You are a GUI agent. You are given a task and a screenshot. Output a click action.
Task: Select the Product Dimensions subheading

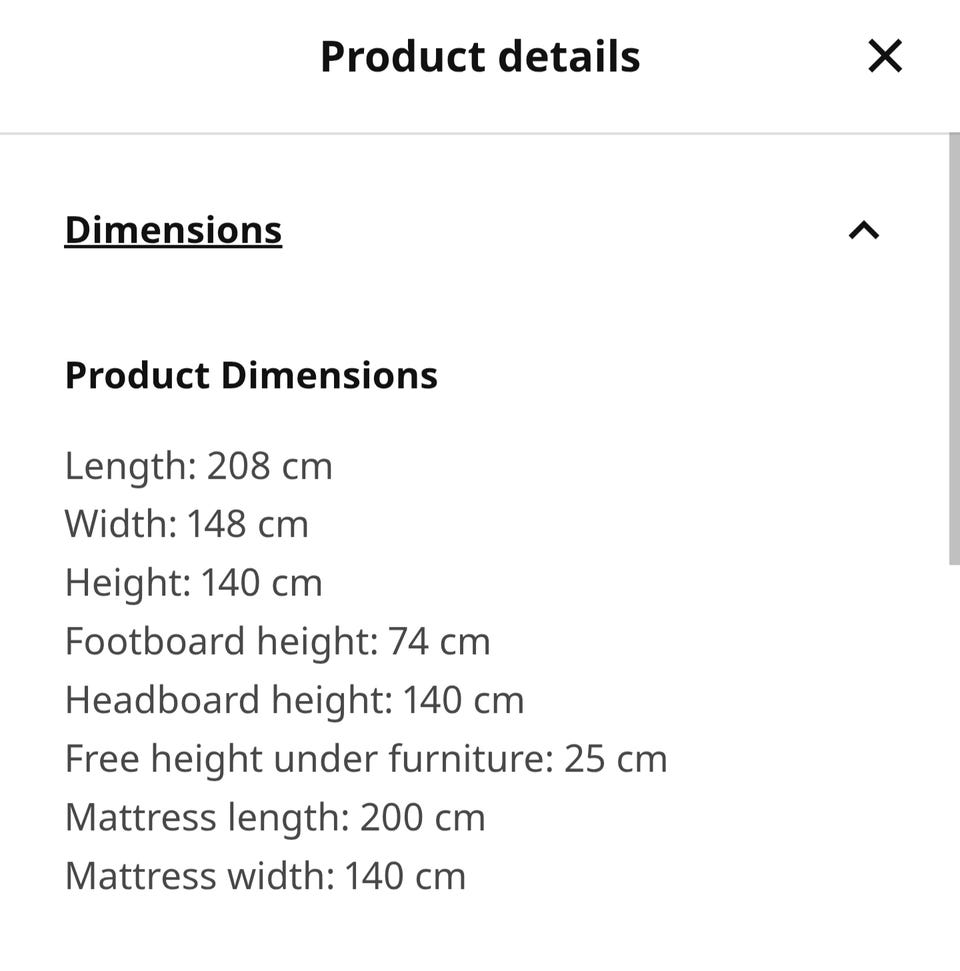coord(251,376)
